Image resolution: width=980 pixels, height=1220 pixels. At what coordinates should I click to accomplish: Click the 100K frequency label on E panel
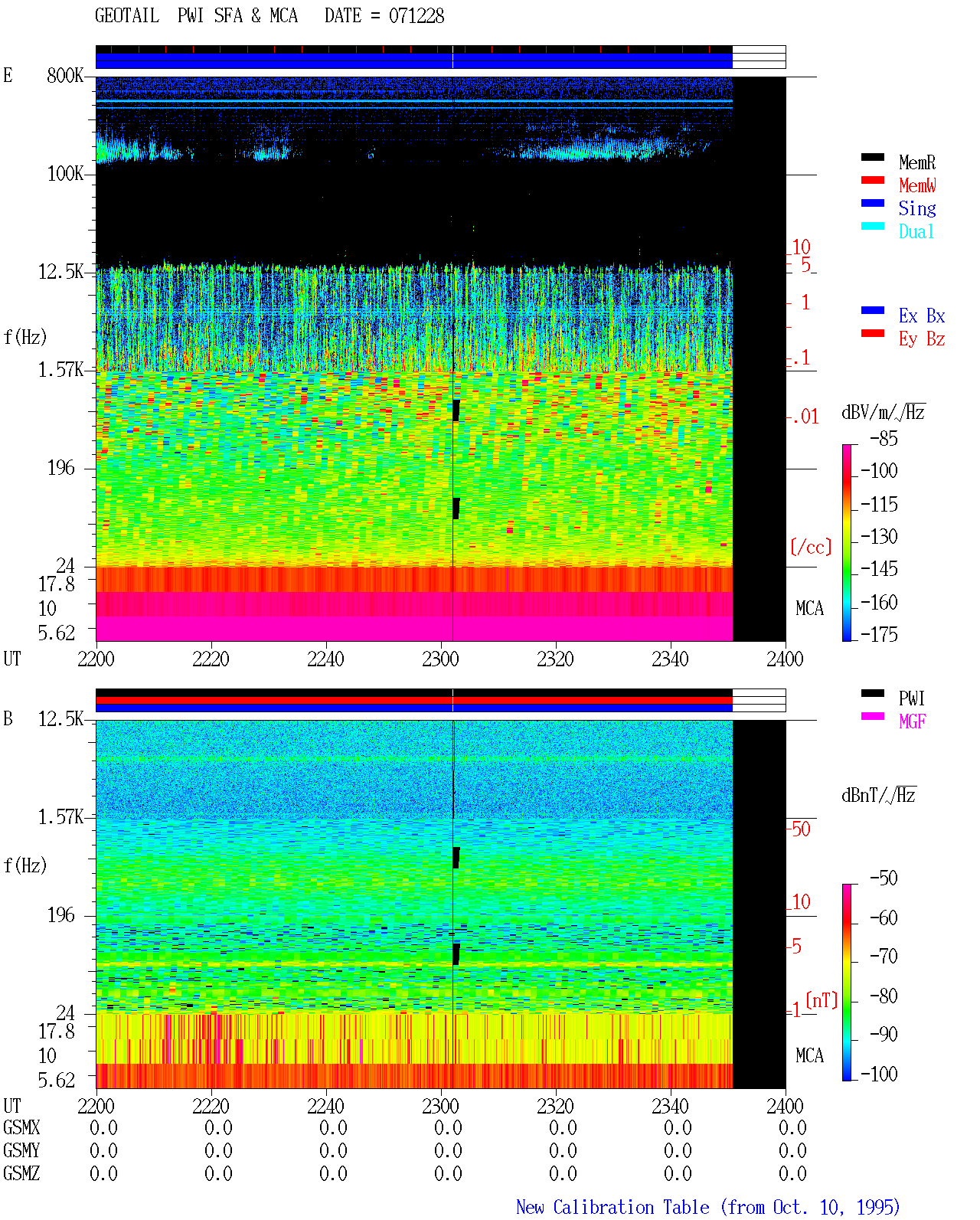click(x=65, y=174)
